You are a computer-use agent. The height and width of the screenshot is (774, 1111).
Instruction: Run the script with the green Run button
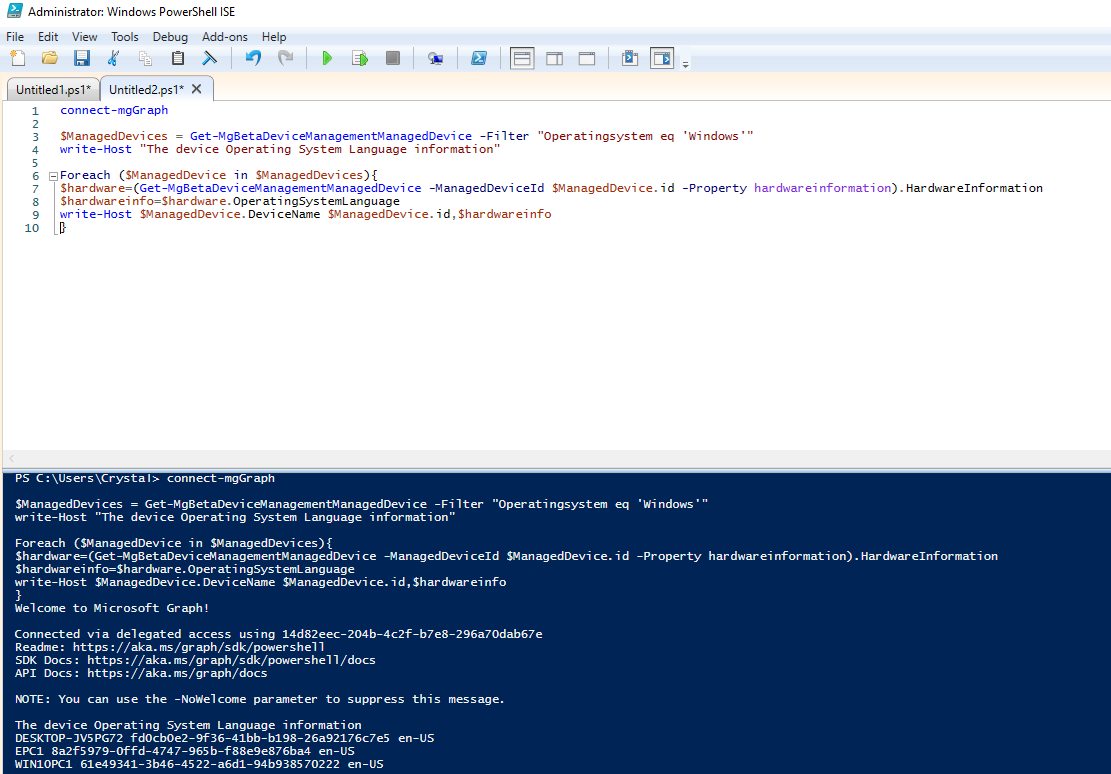pyautogui.click(x=328, y=58)
